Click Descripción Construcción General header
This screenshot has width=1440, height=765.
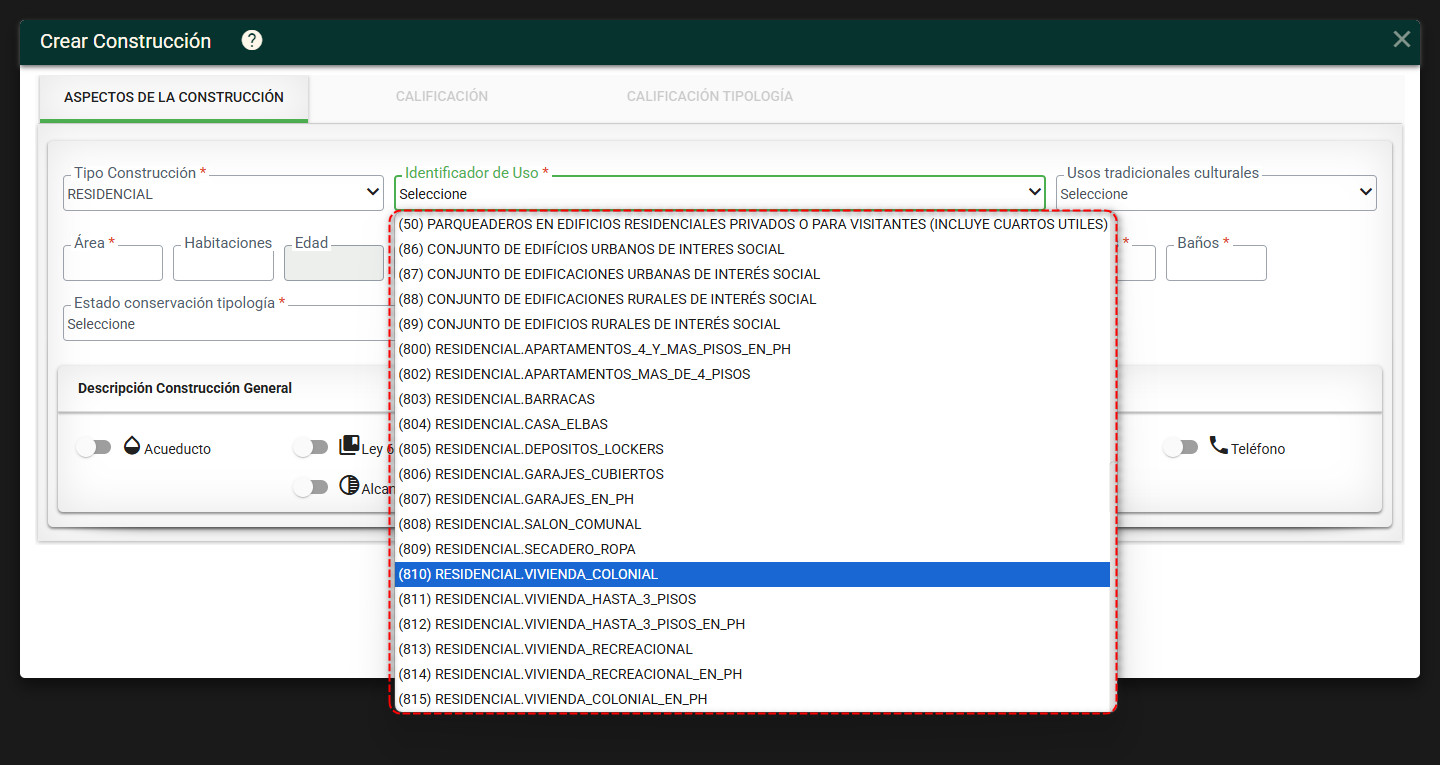[185, 388]
